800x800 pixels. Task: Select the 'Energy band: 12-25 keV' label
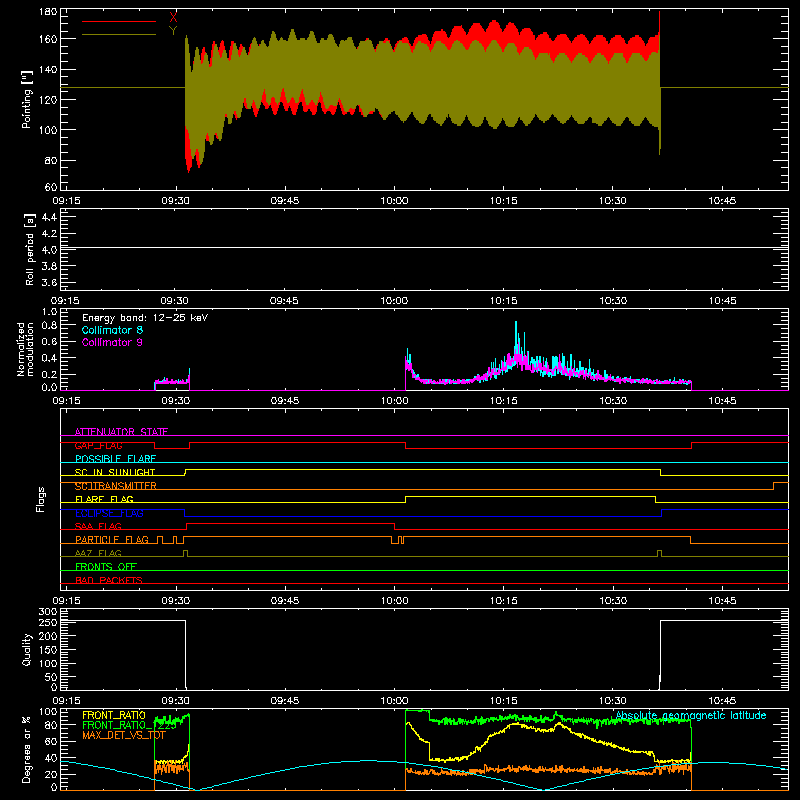click(x=145, y=318)
